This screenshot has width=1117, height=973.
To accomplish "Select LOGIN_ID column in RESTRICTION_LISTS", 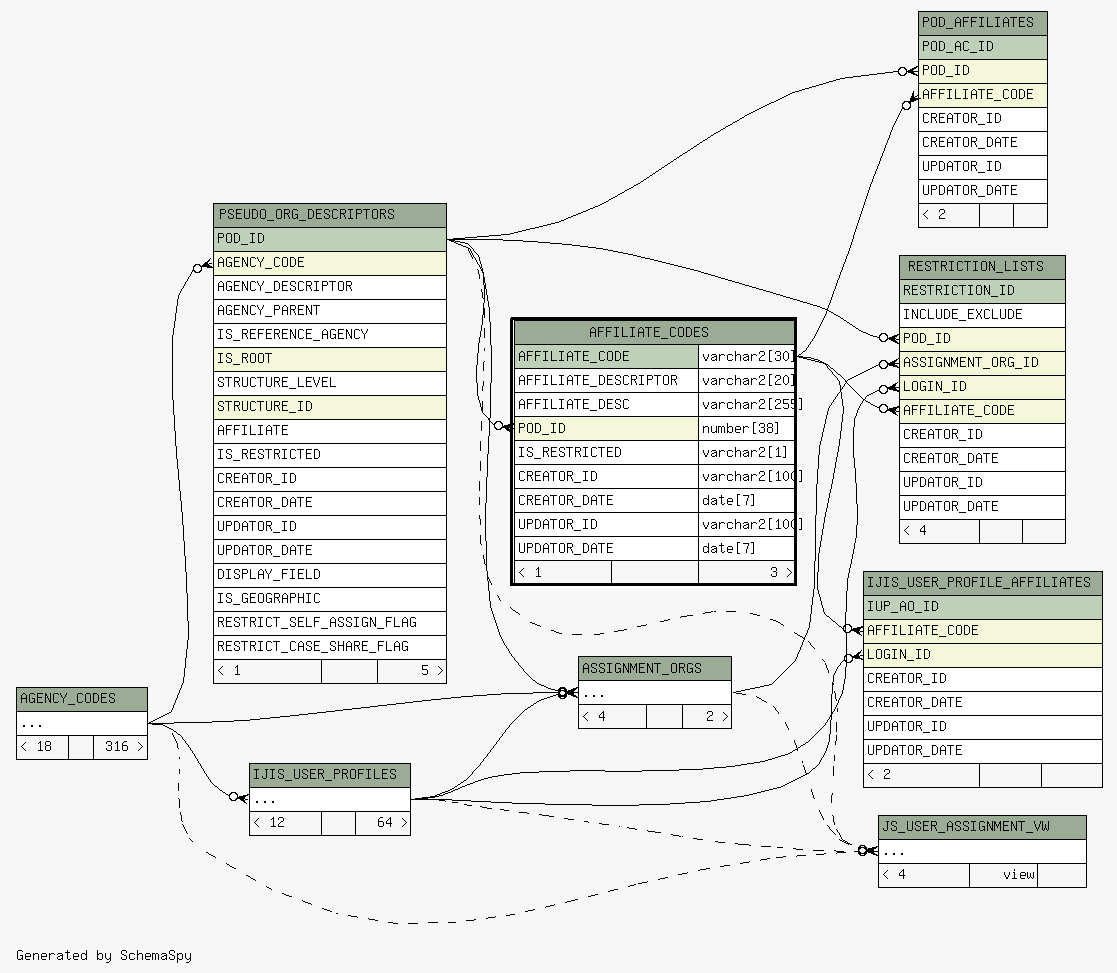I will 982,387.
